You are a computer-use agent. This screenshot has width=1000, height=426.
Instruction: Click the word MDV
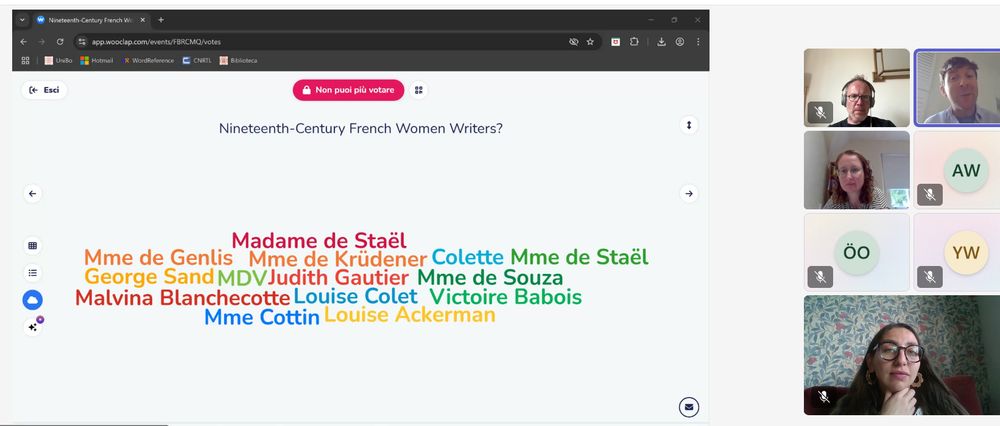(241, 279)
